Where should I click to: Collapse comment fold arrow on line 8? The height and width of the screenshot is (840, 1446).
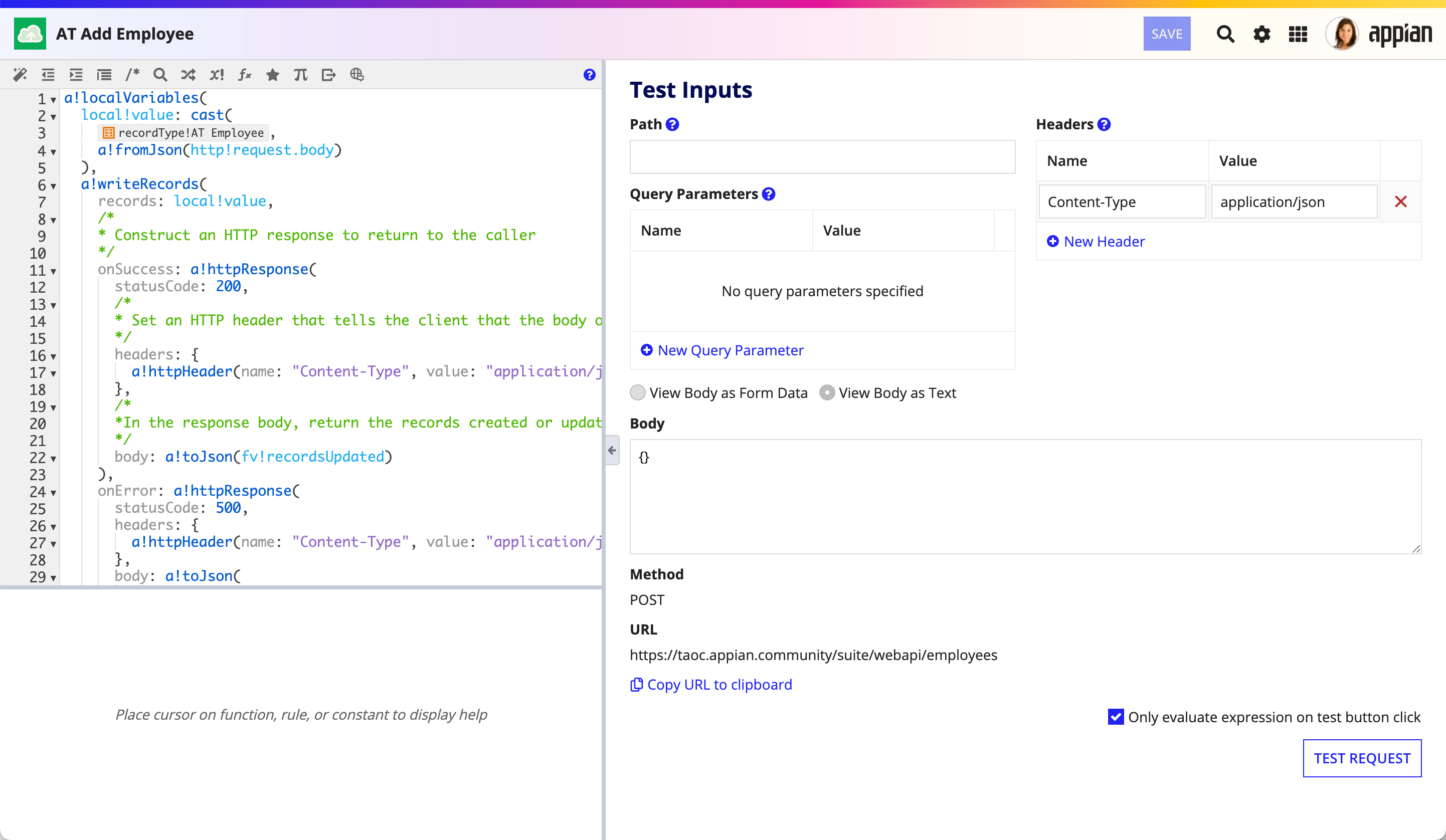53,221
